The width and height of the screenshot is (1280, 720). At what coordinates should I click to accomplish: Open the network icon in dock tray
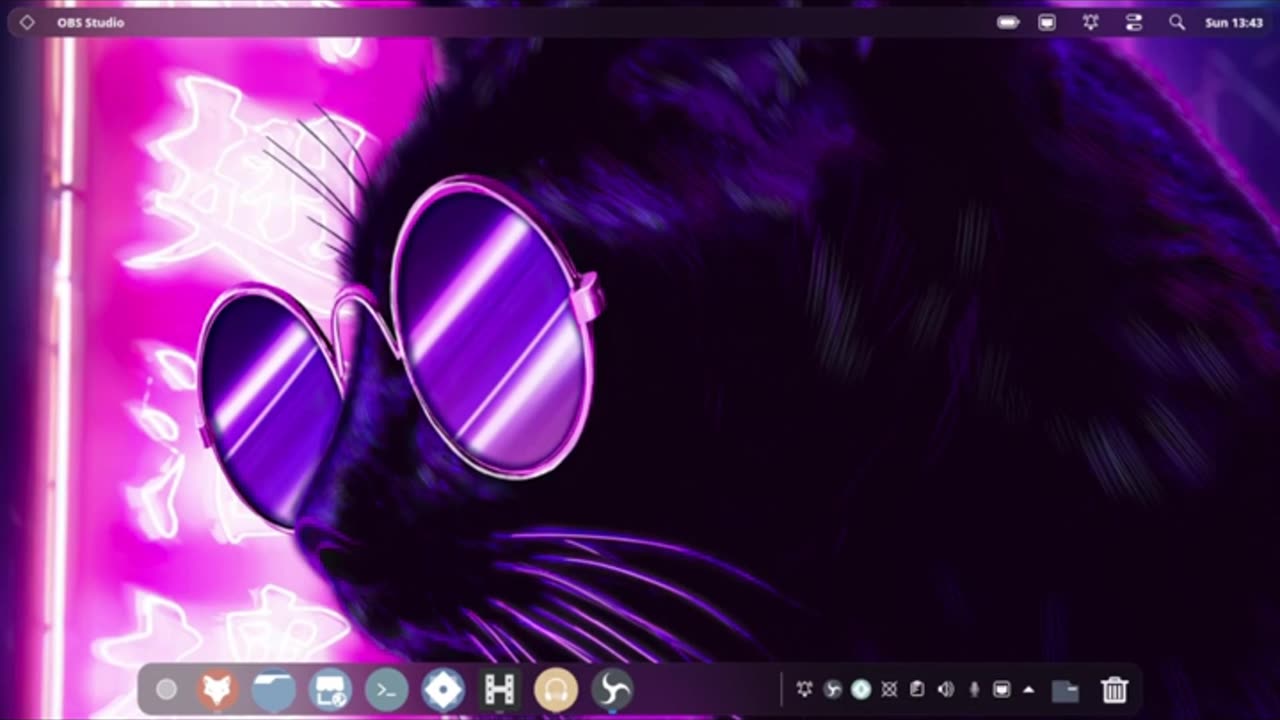(x=1001, y=689)
